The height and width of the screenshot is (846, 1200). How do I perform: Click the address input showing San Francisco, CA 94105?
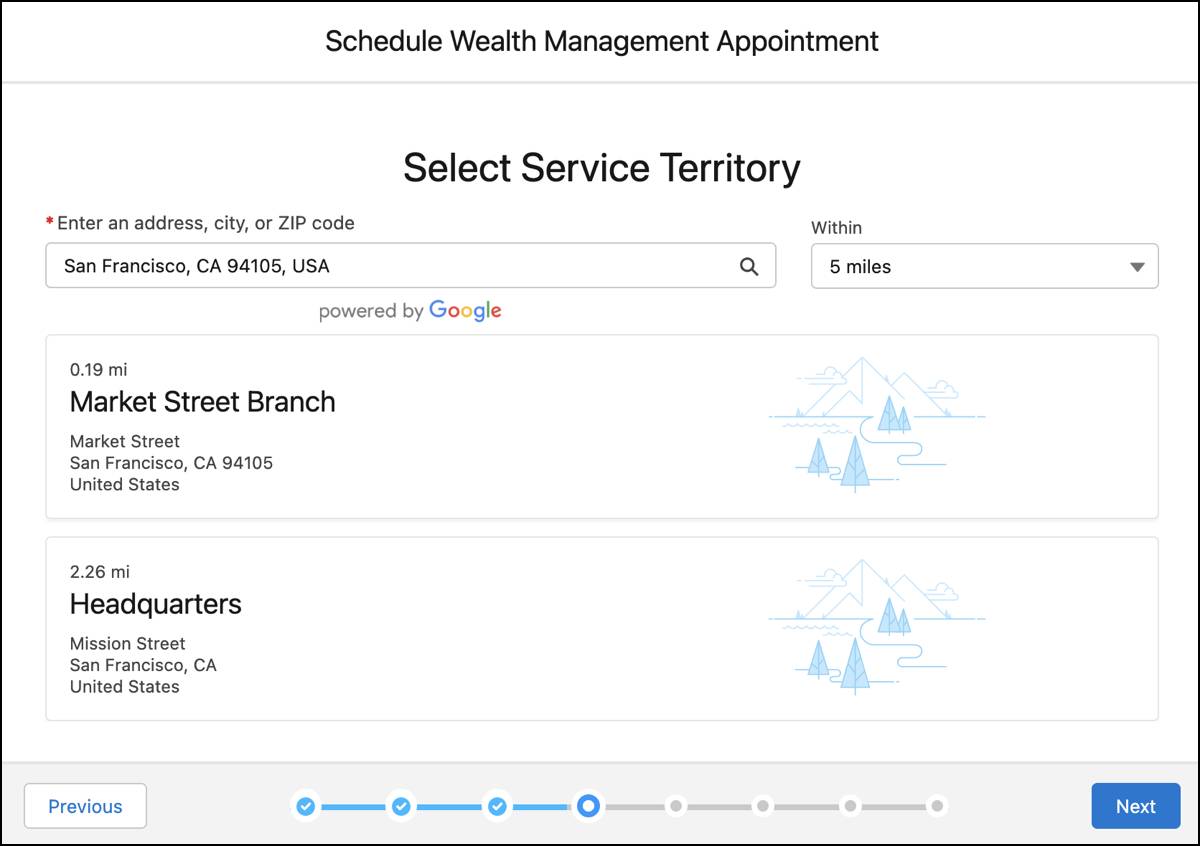tap(410, 266)
